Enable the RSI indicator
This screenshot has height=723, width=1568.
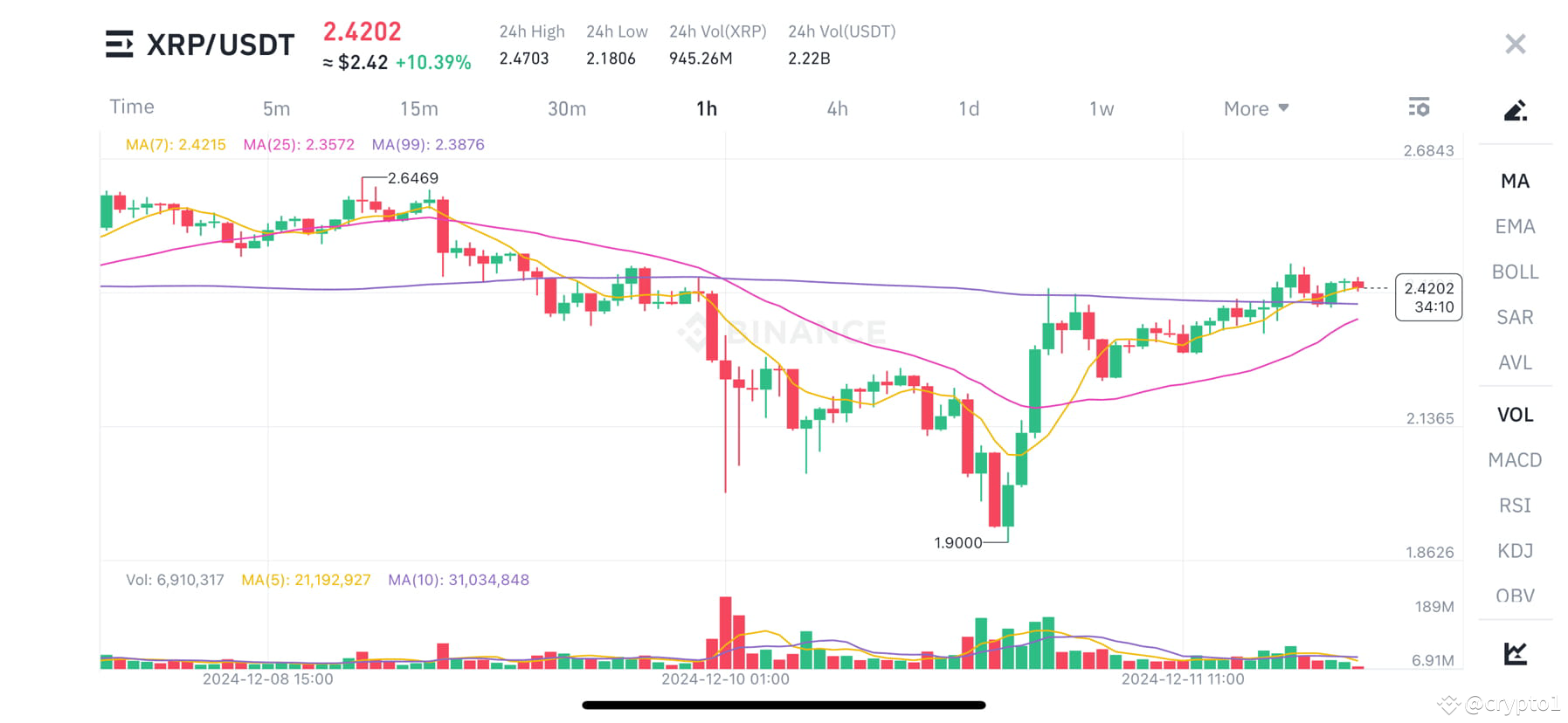[x=1516, y=505]
